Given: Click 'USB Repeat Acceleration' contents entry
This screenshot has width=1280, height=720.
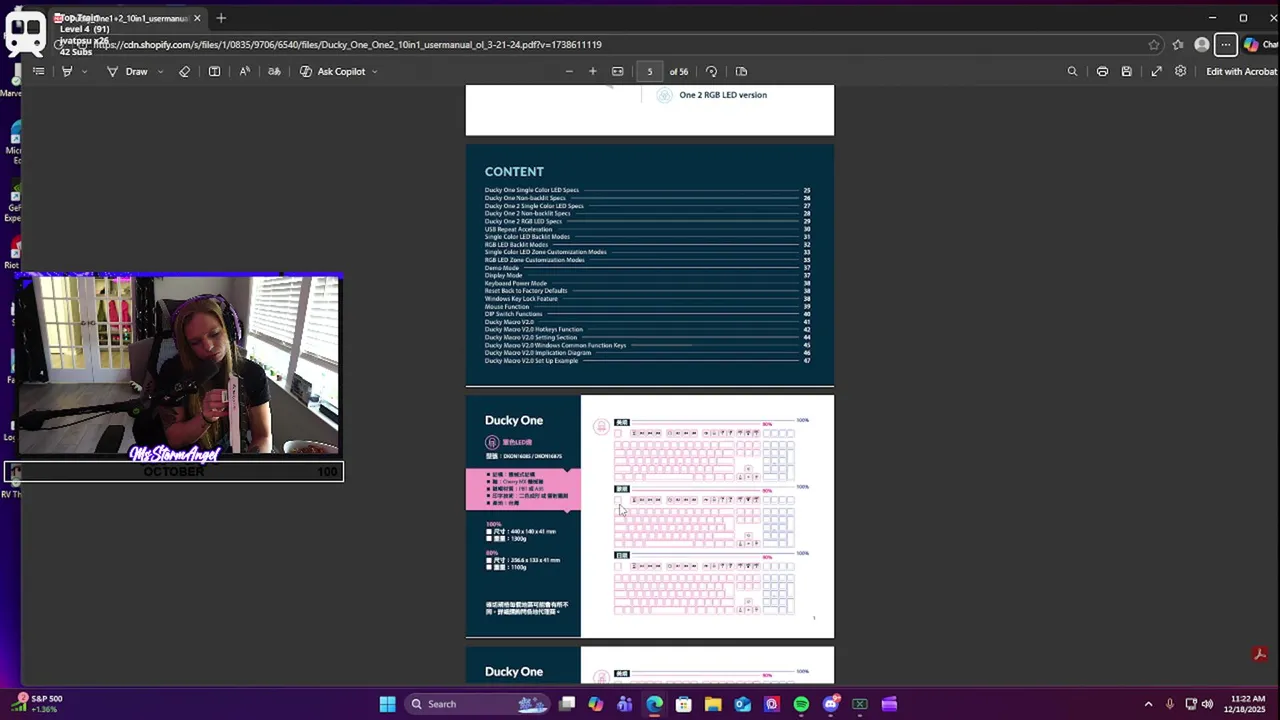Looking at the screenshot, I should coord(518,229).
